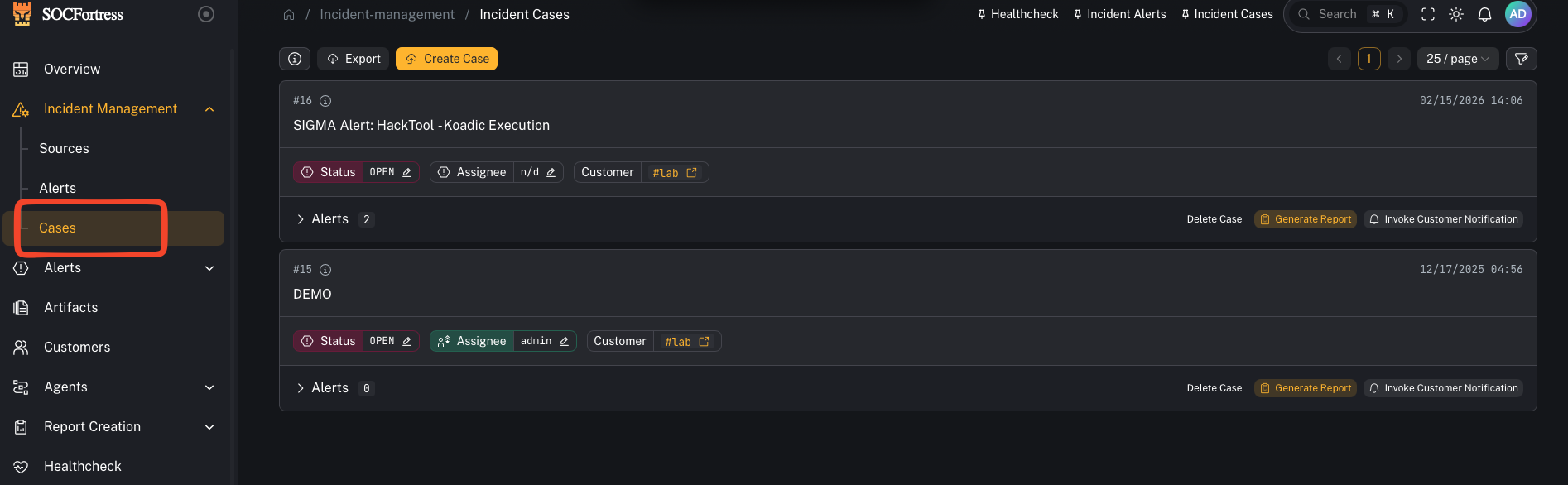Edit status pencil on DEMO case
Screen dimensions: 1568x485
[x=407, y=341]
